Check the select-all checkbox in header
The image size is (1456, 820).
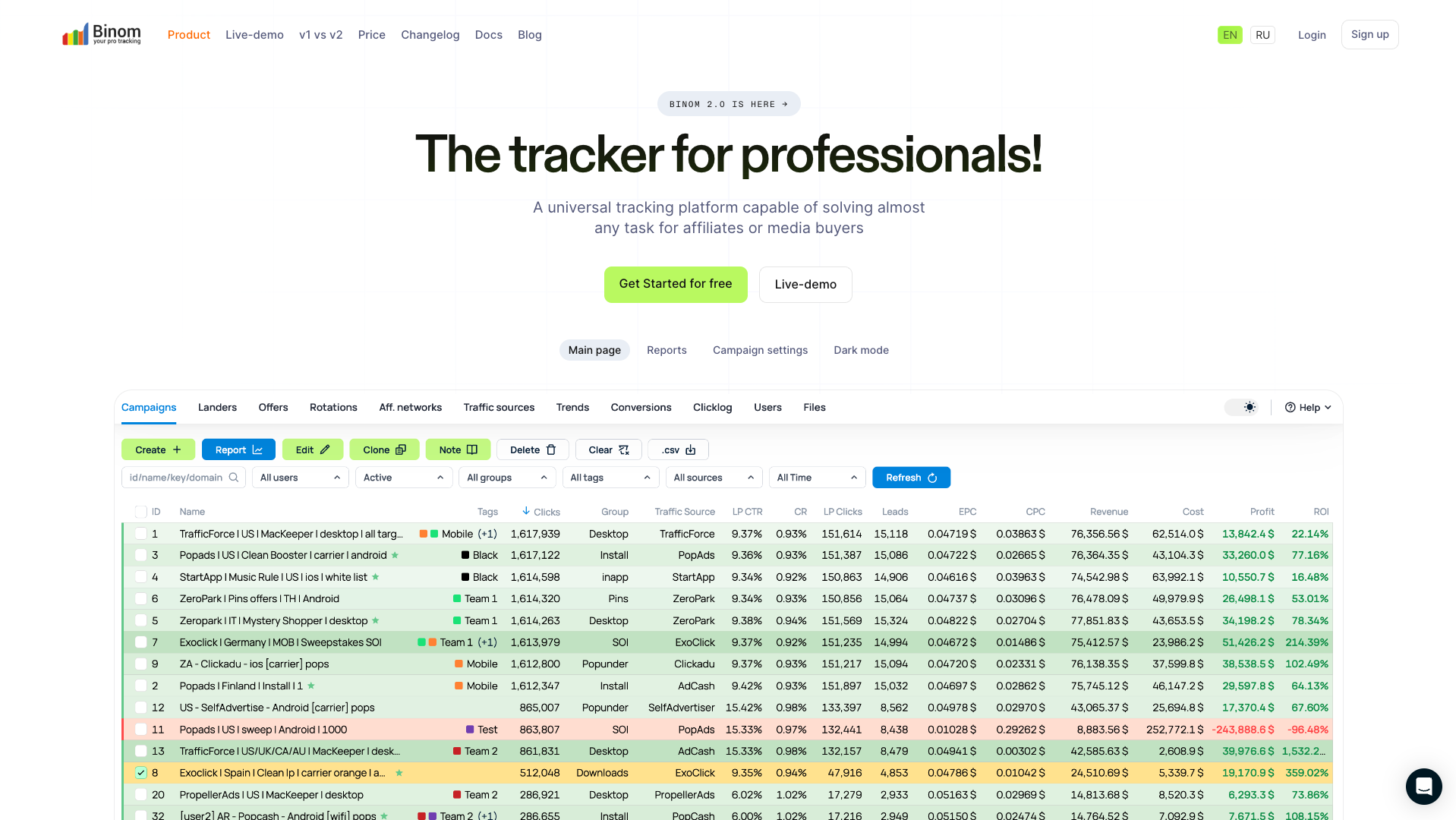[x=140, y=512]
